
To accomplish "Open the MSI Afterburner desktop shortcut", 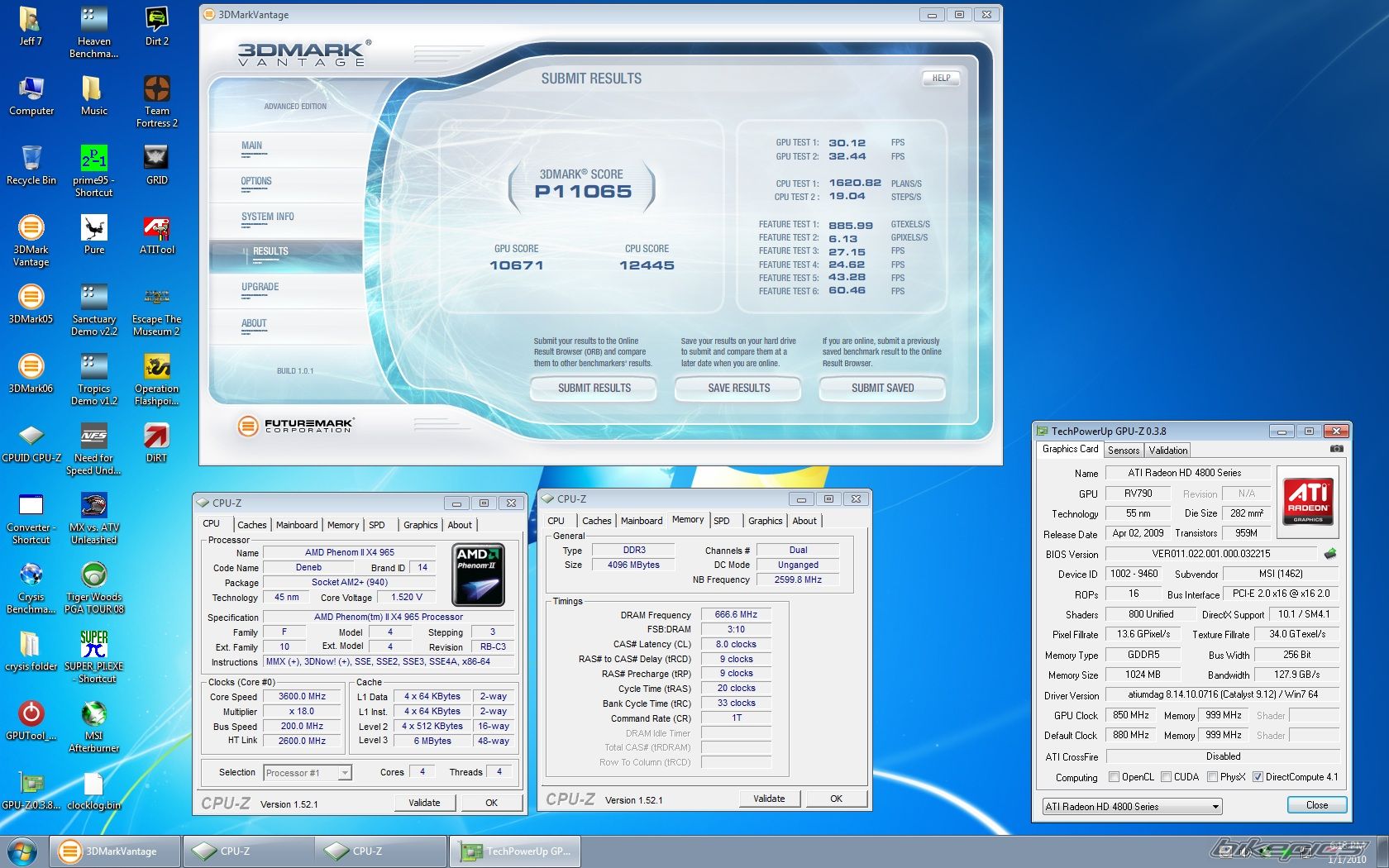I will 93,716.
